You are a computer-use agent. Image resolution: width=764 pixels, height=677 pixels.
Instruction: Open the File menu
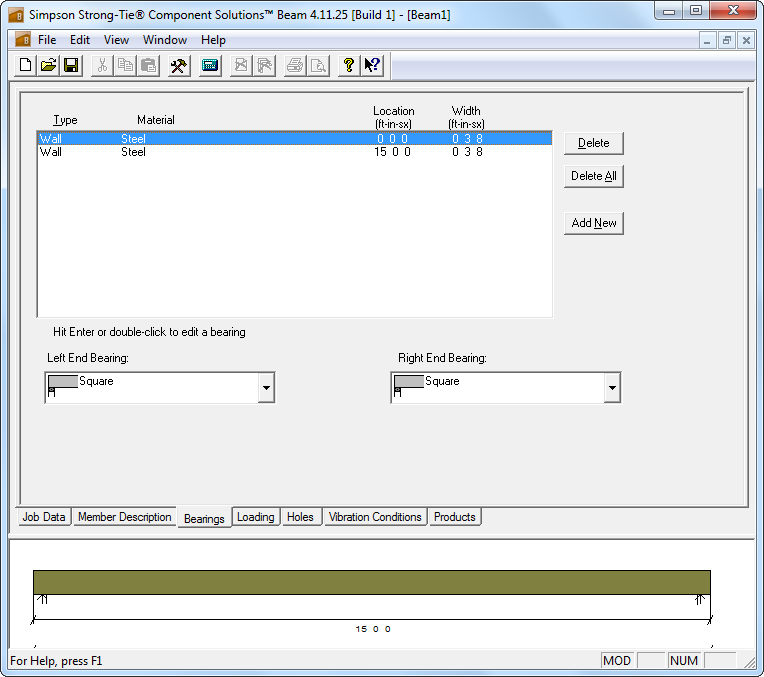pyautogui.click(x=47, y=40)
